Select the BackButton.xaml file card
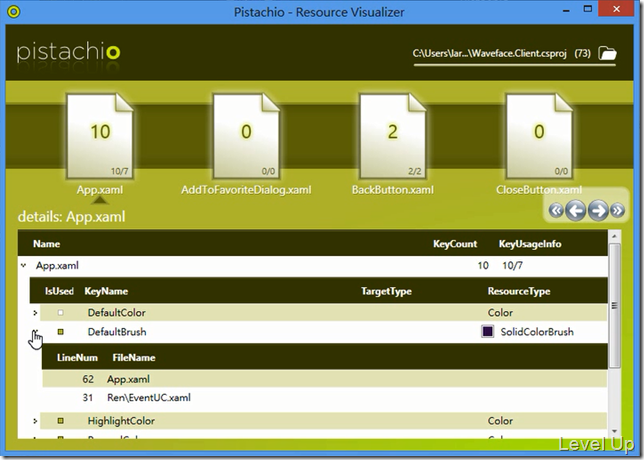This screenshot has width=644, height=460. pyautogui.click(x=393, y=136)
